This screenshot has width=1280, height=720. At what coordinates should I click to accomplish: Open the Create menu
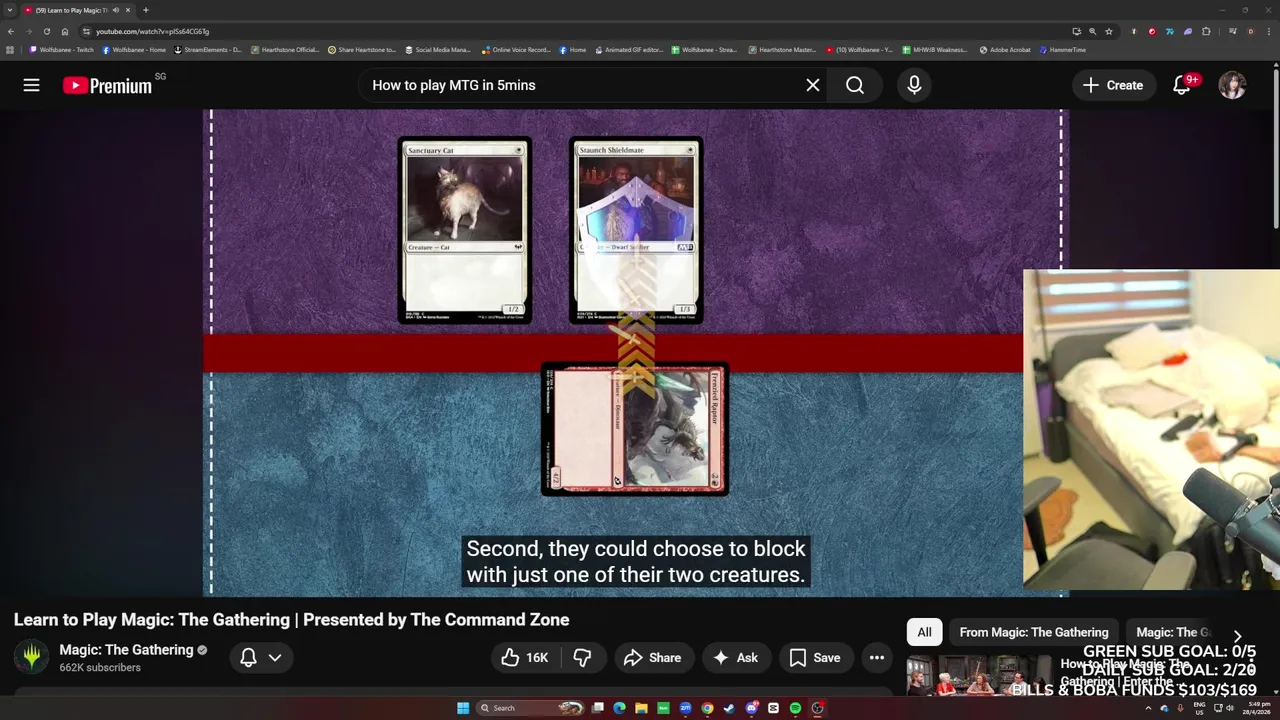tap(1113, 85)
